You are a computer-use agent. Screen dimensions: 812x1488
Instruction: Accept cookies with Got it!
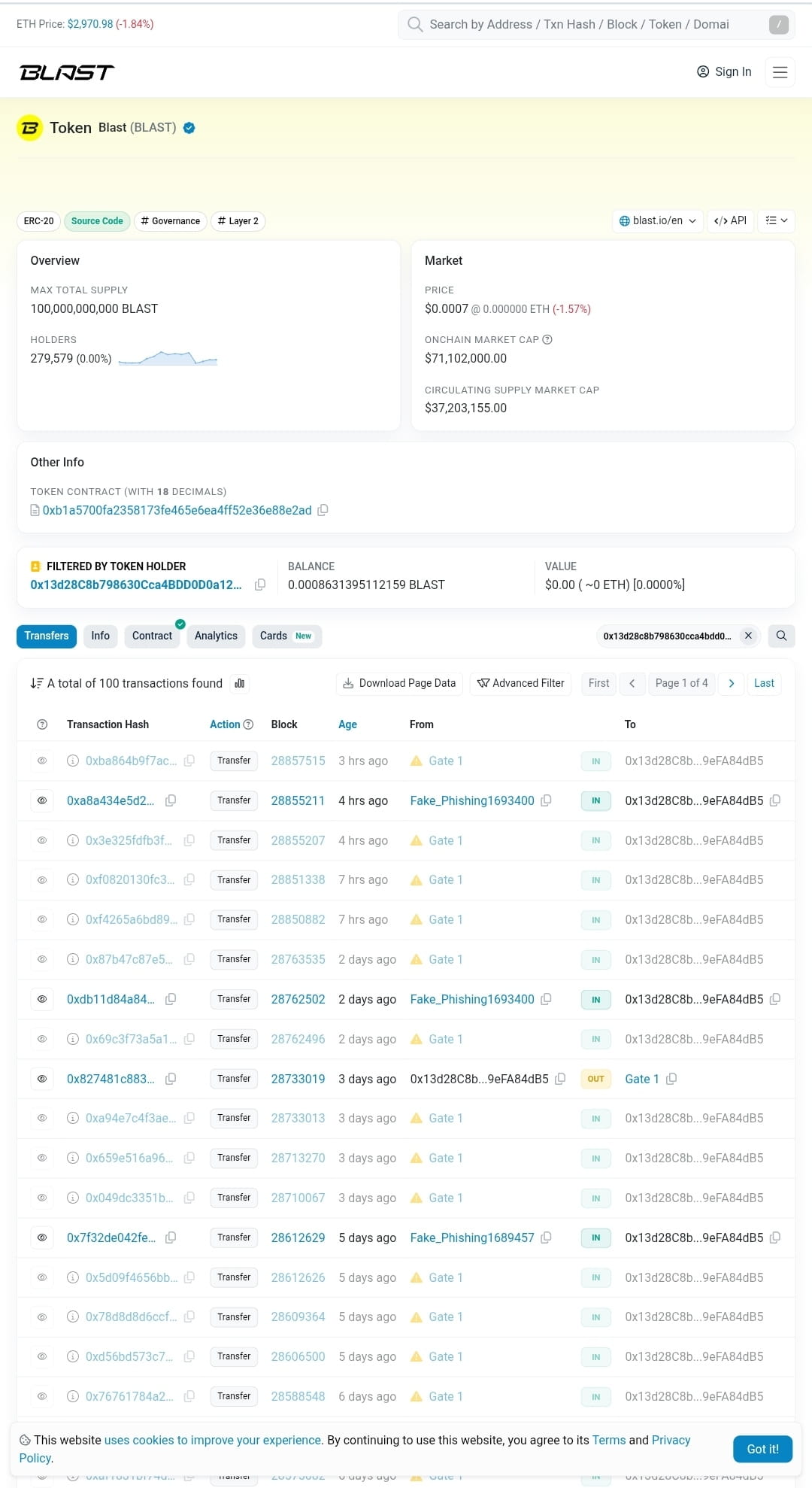tap(762, 1449)
